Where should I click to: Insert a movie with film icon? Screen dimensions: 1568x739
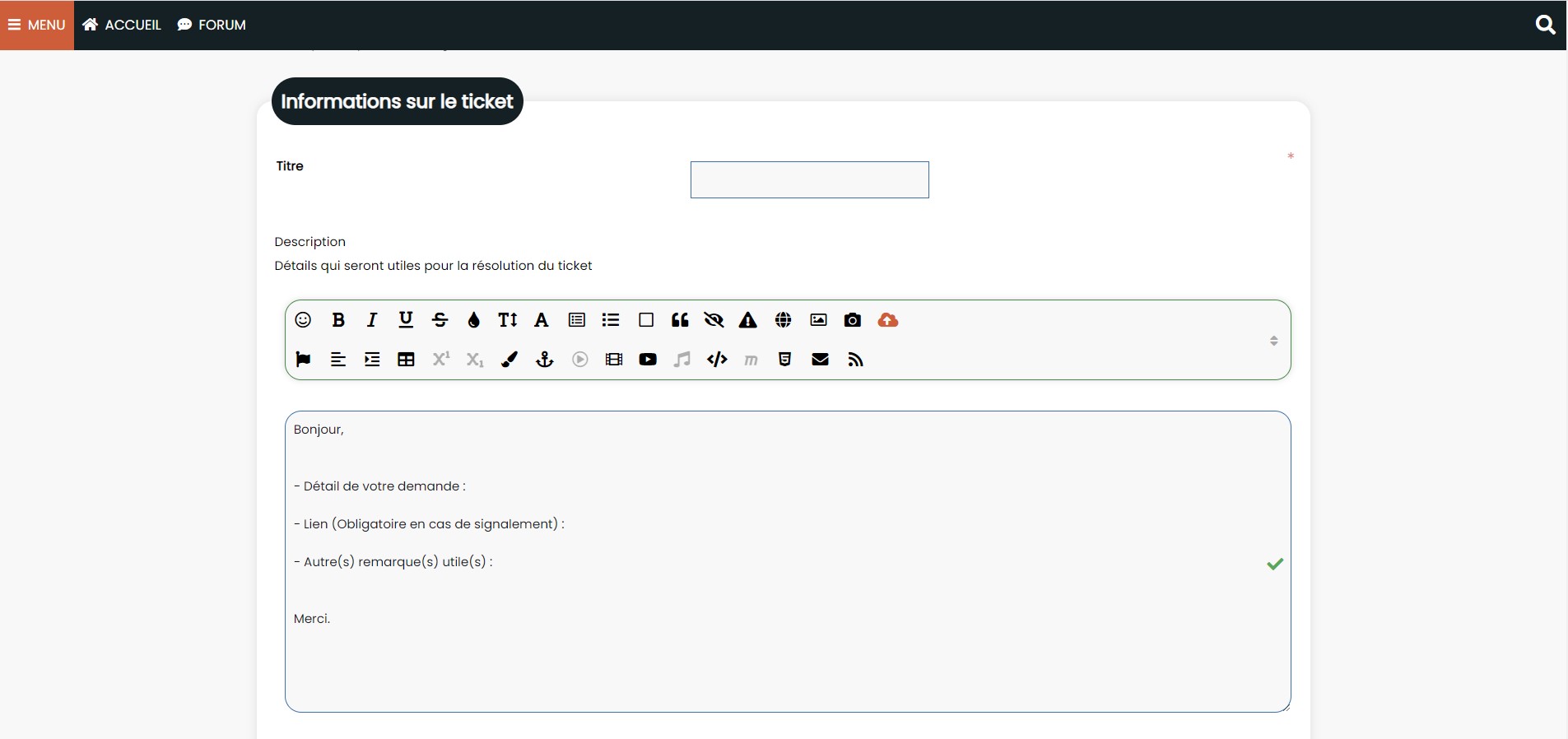(x=614, y=360)
